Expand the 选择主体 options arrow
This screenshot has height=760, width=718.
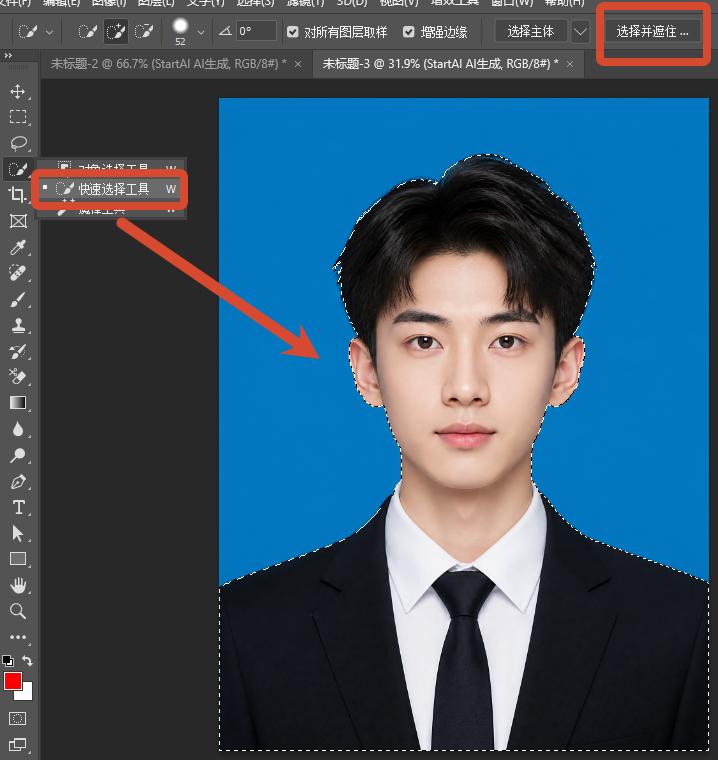tap(580, 32)
